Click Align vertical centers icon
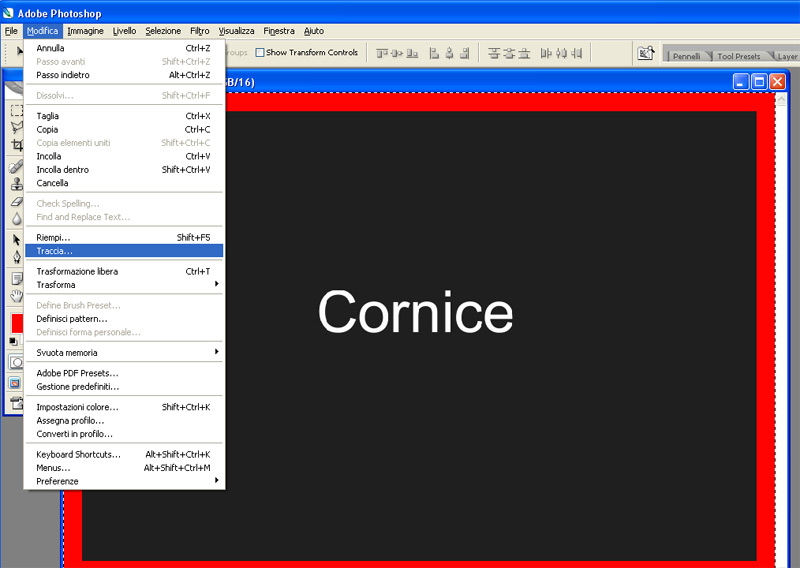Screen dimensions: 800x568 pyautogui.click(x=397, y=53)
